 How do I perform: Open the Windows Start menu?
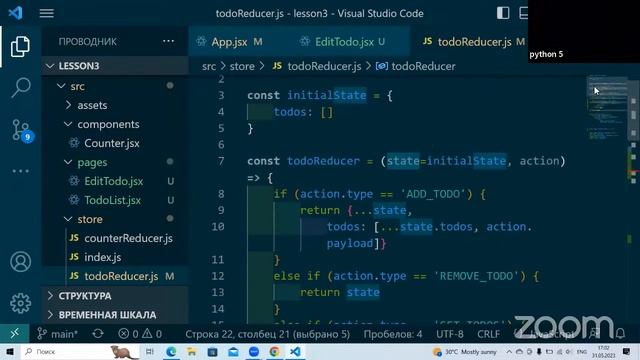point(10,351)
